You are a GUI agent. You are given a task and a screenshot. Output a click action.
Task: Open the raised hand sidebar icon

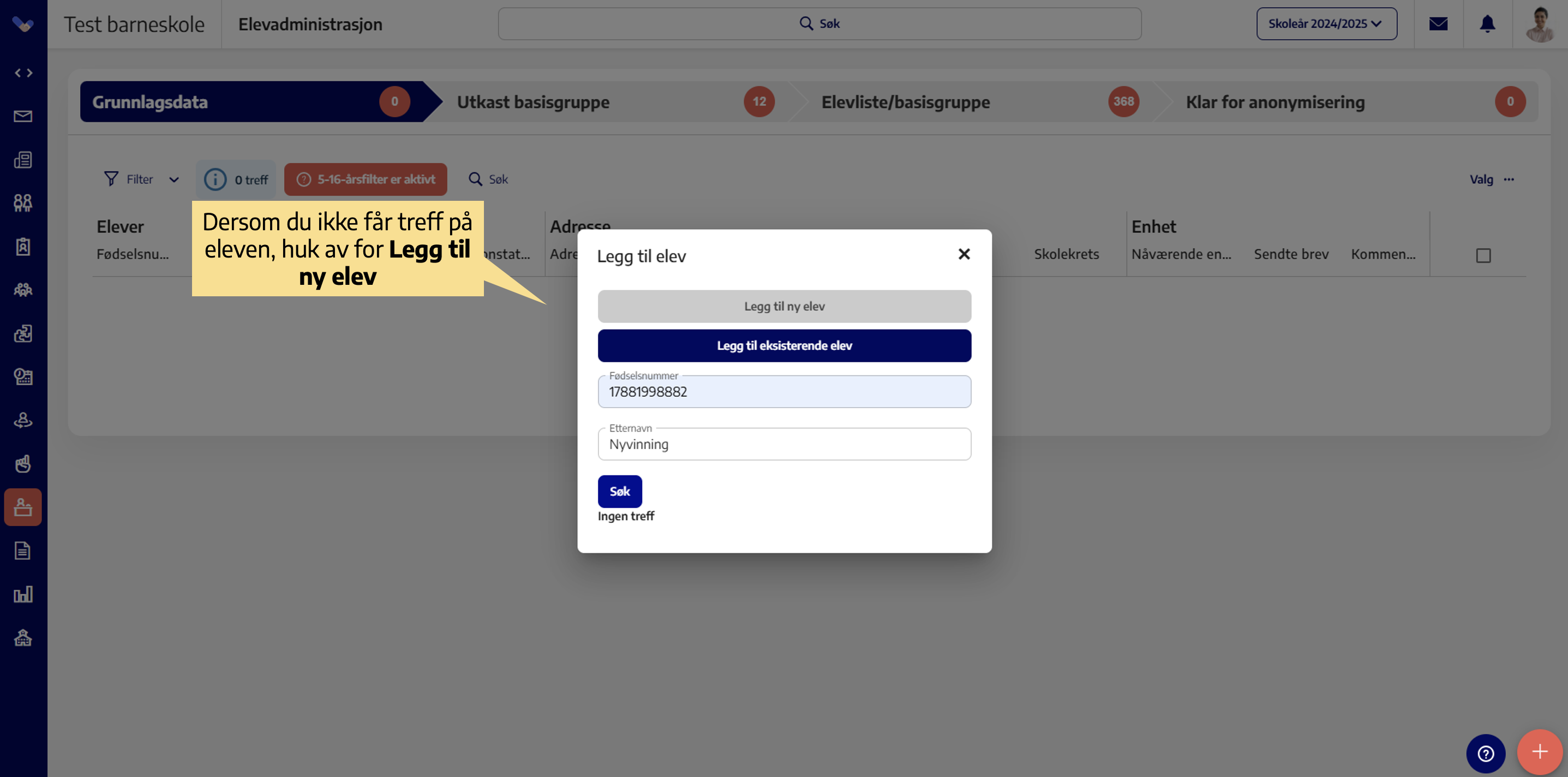23,464
